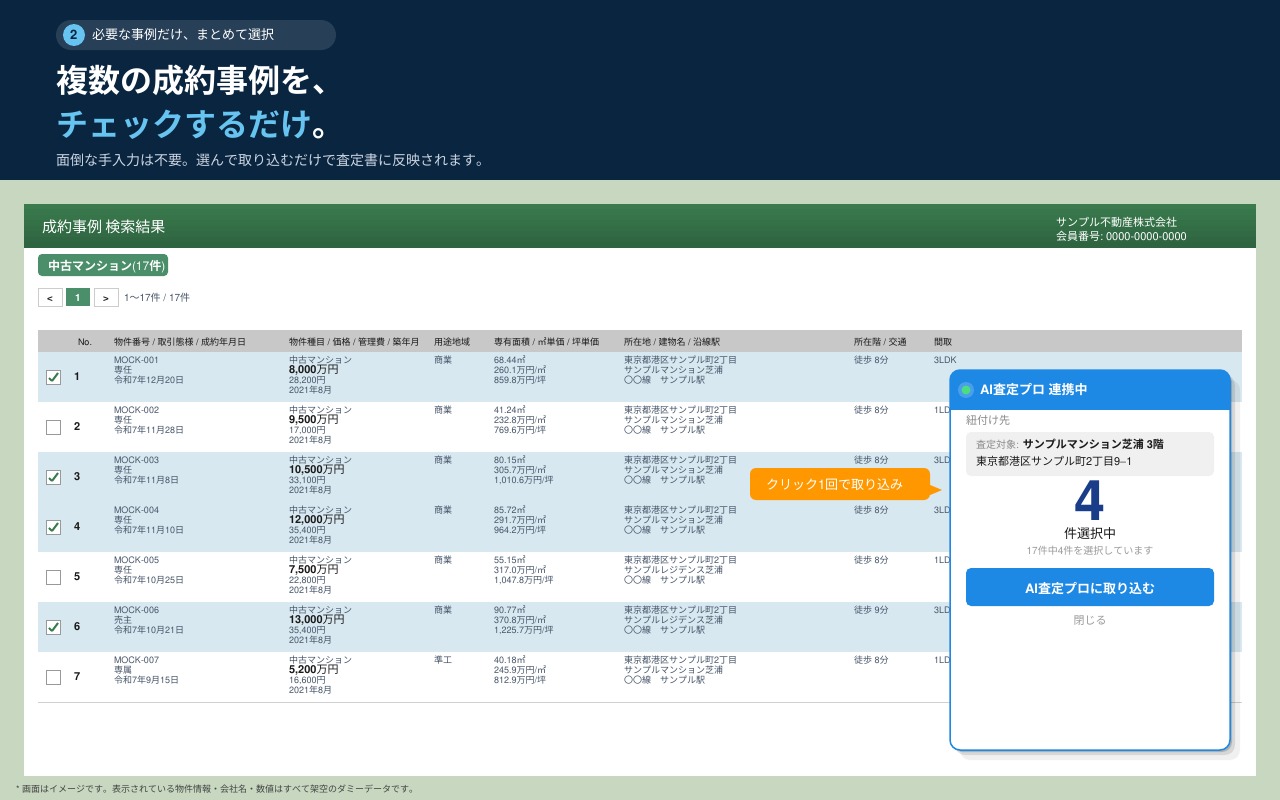Click the 13,000万円 price
This screenshot has height=800, width=1280.
pos(317,619)
